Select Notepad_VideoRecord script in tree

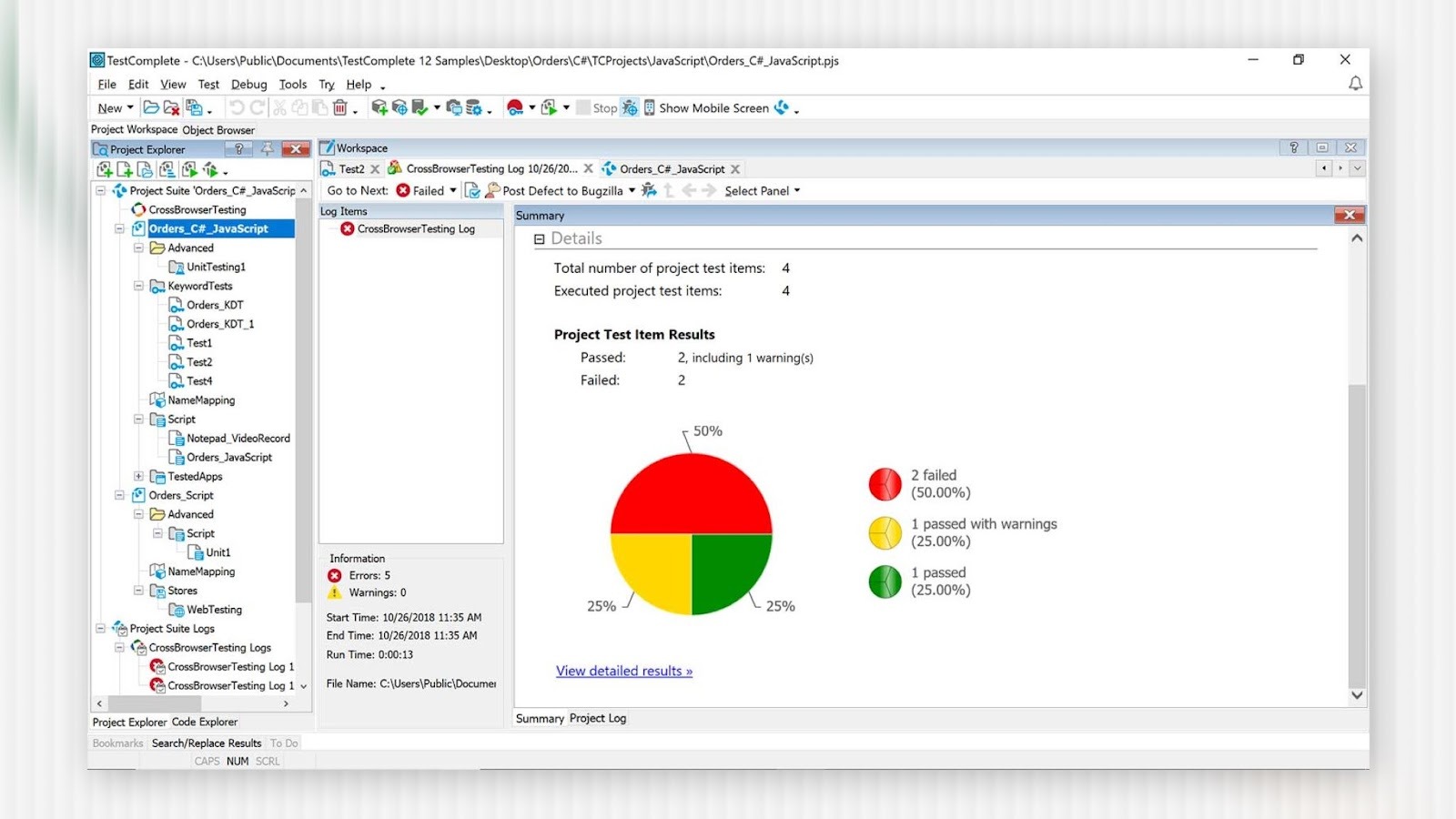point(238,438)
